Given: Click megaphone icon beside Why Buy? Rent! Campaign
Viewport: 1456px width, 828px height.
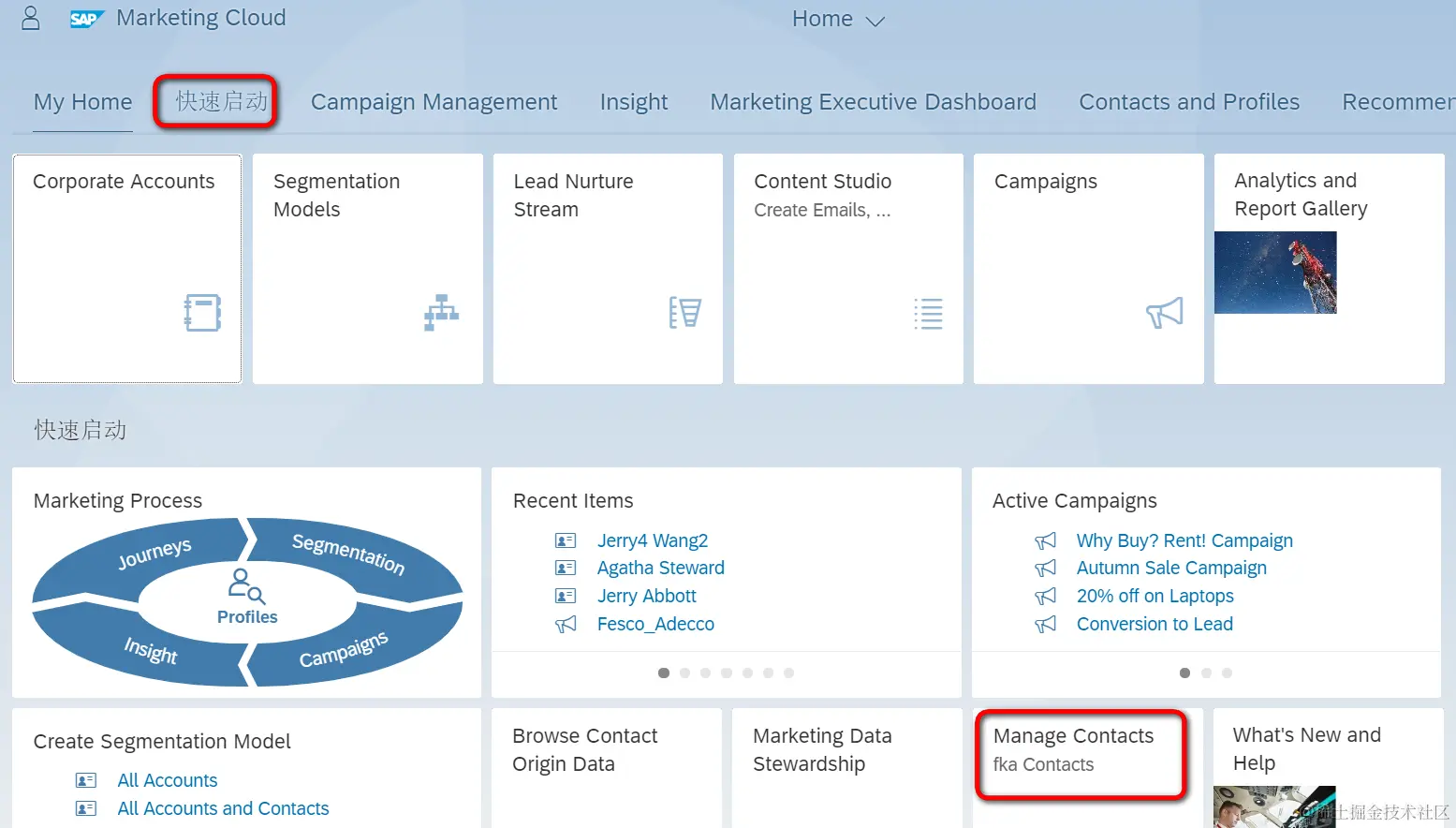Looking at the screenshot, I should pyautogui.click(x=1045, y=540).
